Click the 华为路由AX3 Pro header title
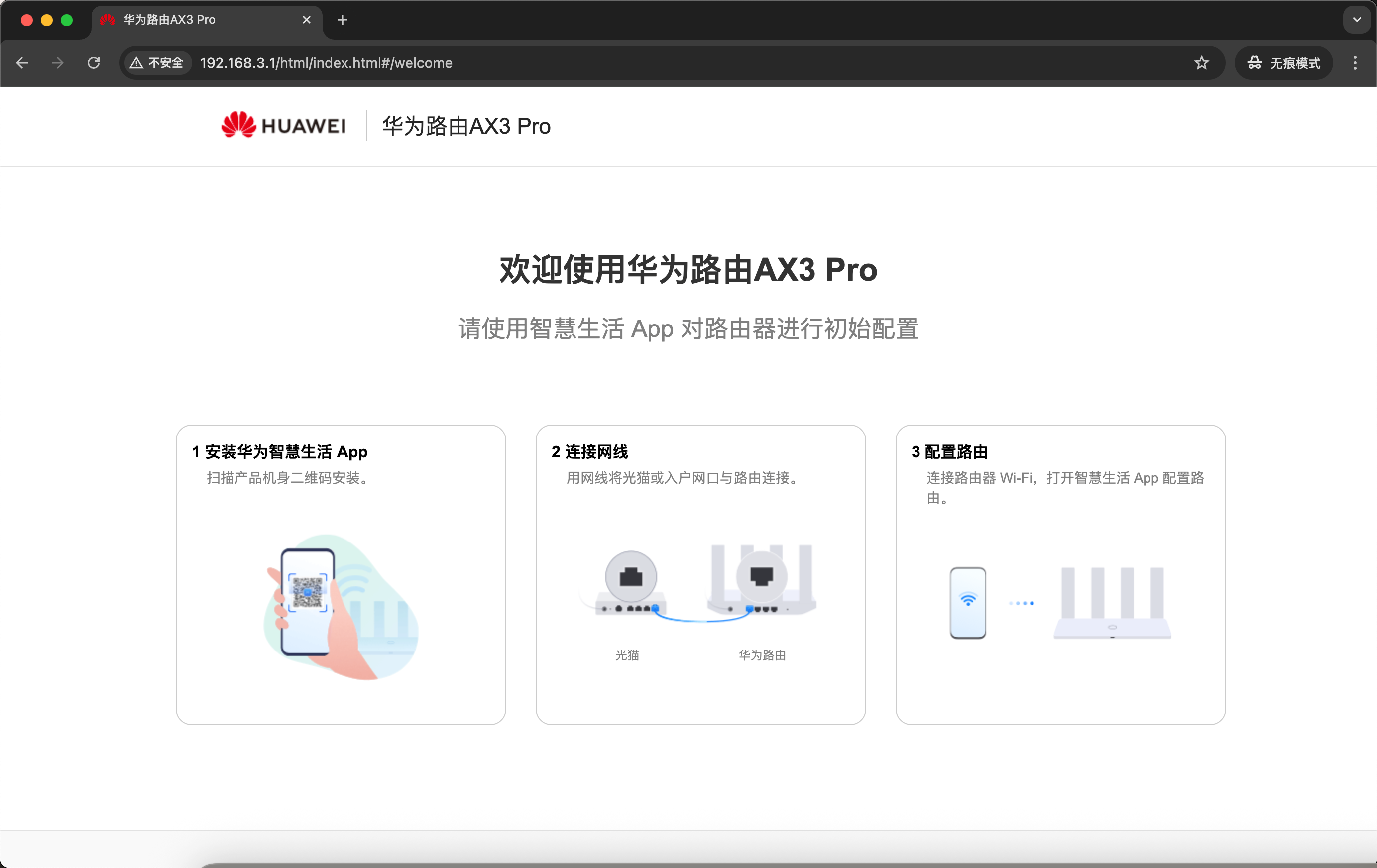Image resolution: width=1377 pixels, height=868 pixels. point(466,126)
